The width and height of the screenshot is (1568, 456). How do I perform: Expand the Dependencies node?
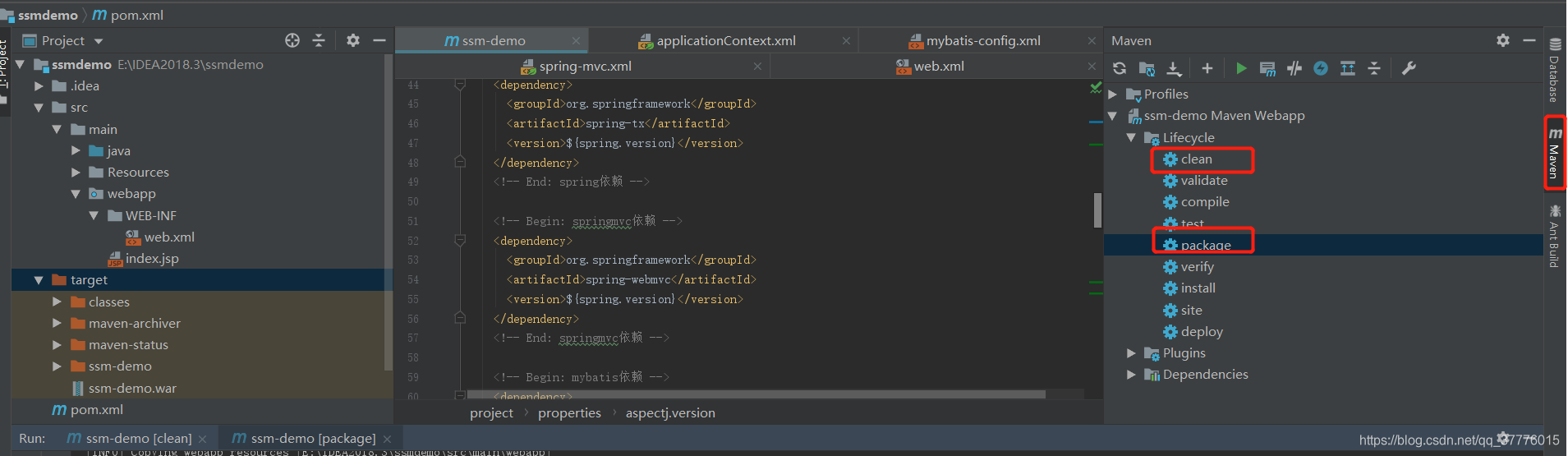coord(1131,375)
